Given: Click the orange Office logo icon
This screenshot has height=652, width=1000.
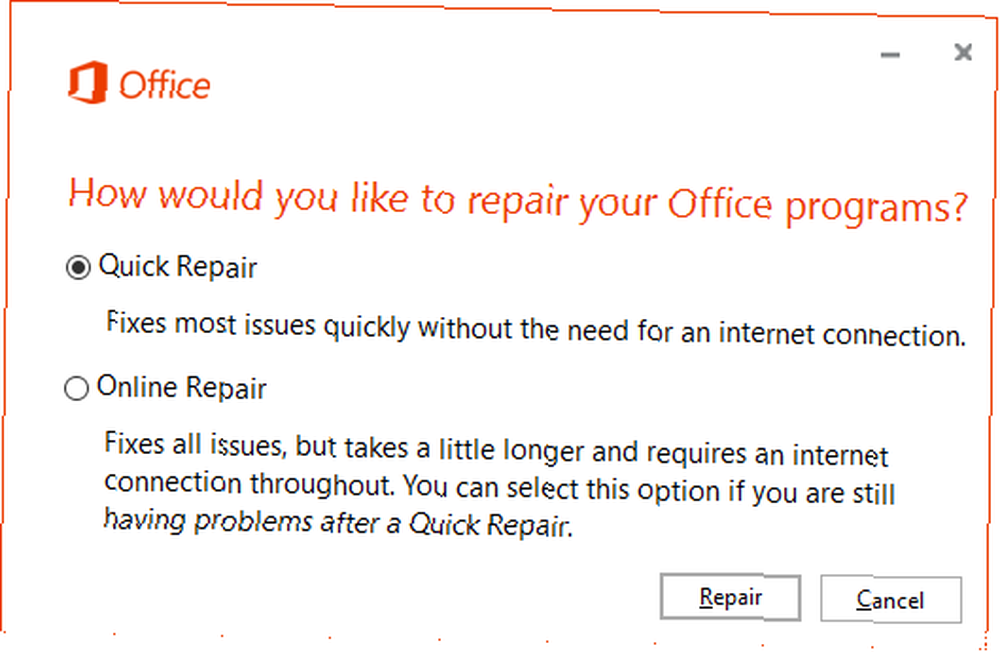Looking at the screenshot, I should 88,82.
